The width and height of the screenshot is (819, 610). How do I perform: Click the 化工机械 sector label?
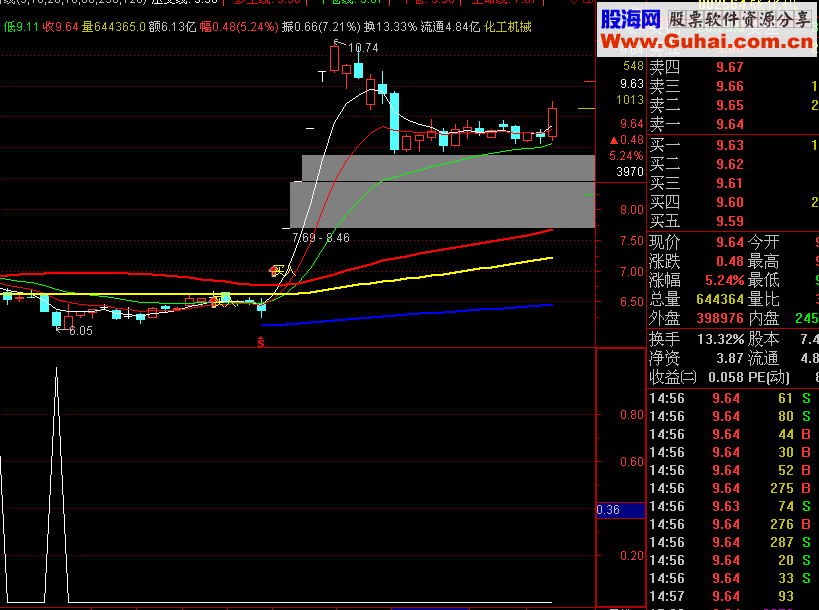(508, 27)
